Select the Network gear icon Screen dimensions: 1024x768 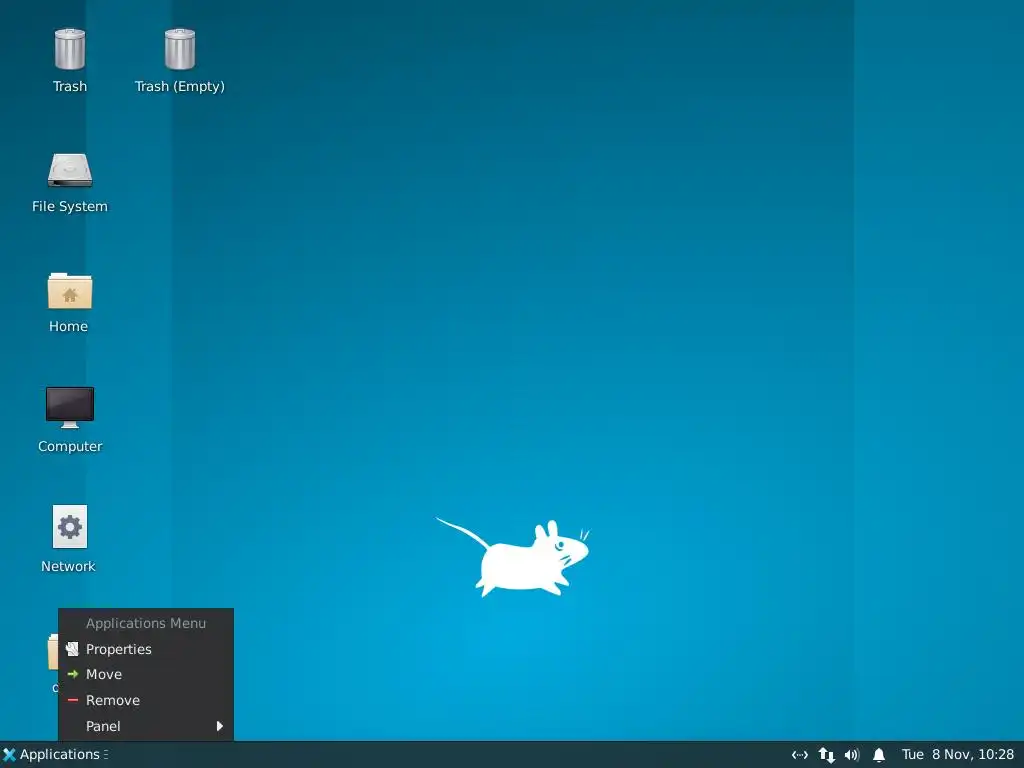(70, 526)
